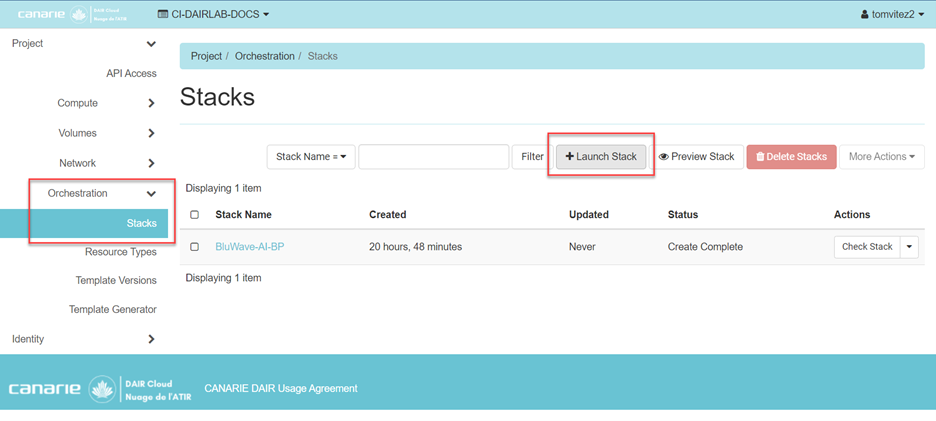Click the DAIR Cloud footer logo
This screenshot has height=421, width=936.
pyautogui.click(x=100, y=389)
